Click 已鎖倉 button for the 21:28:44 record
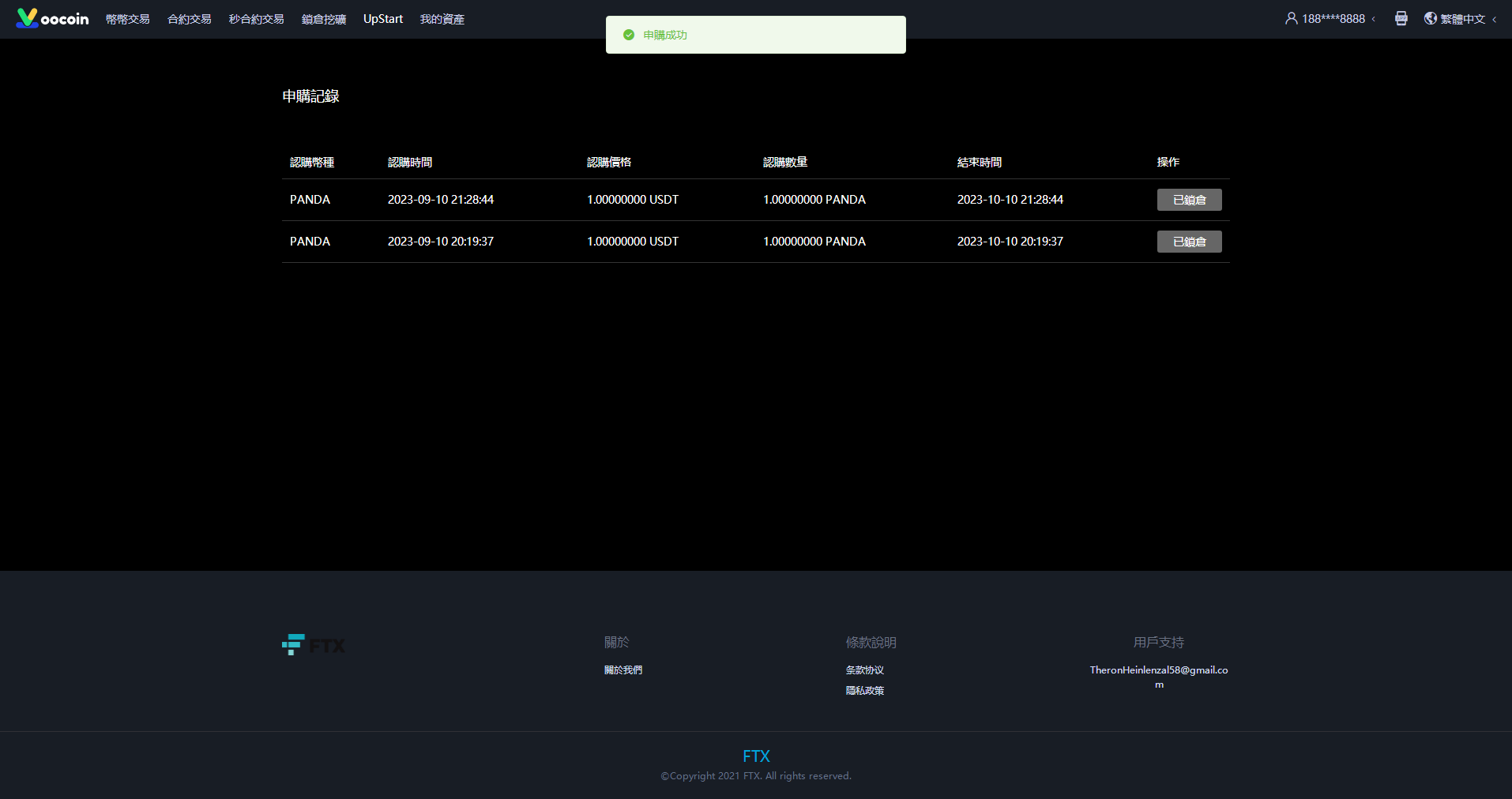 1189,200
